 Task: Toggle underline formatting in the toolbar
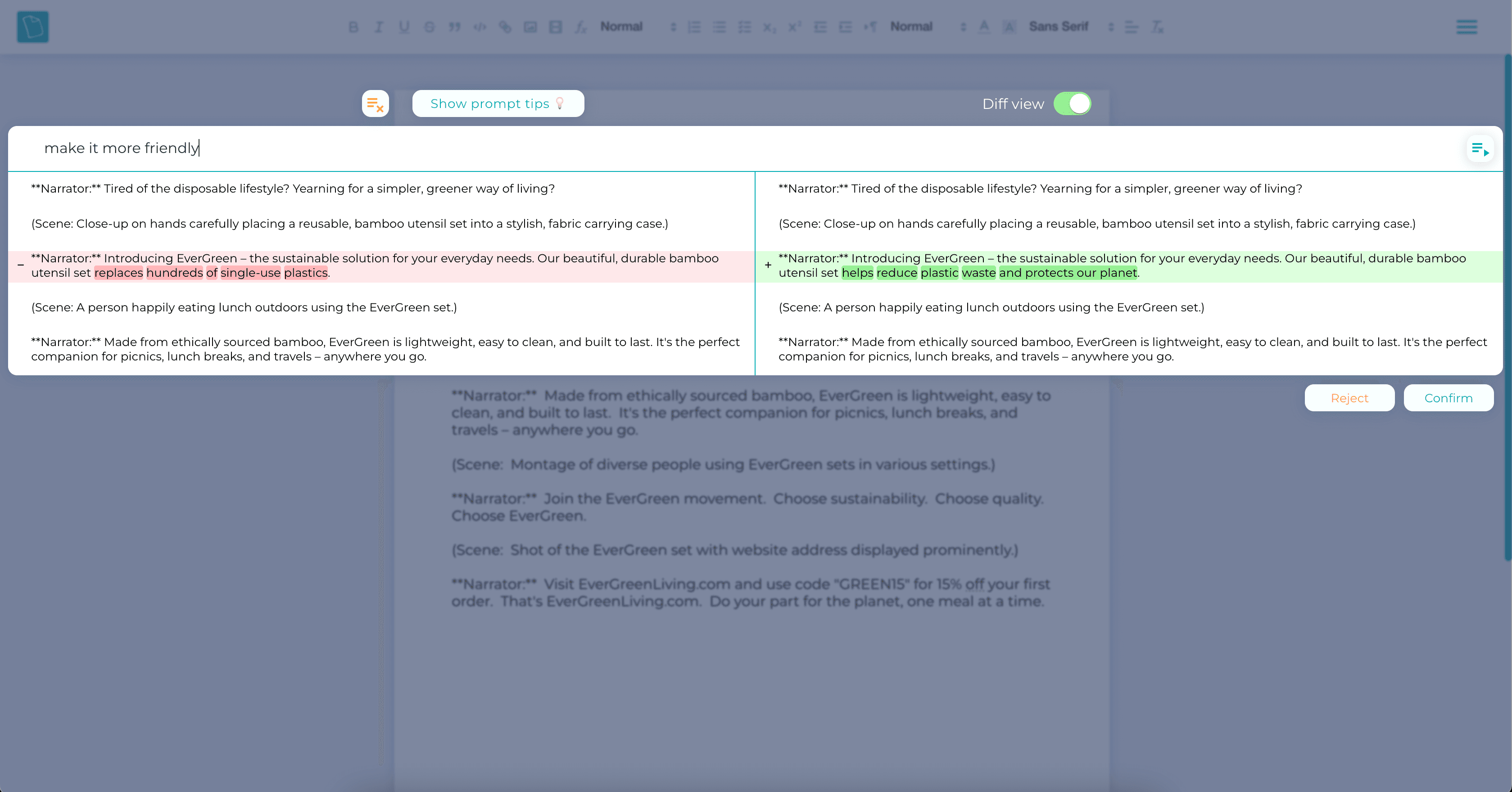pyautogui.click(x=404, y=27)
